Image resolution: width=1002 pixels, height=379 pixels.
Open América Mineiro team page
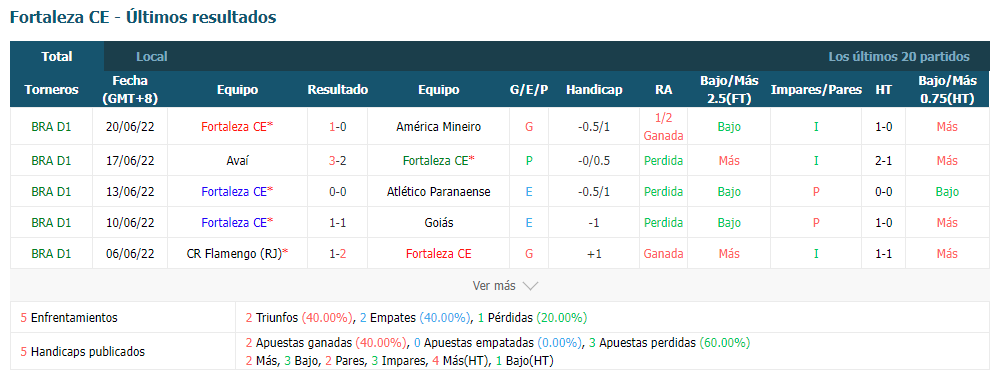pos(438,127)
